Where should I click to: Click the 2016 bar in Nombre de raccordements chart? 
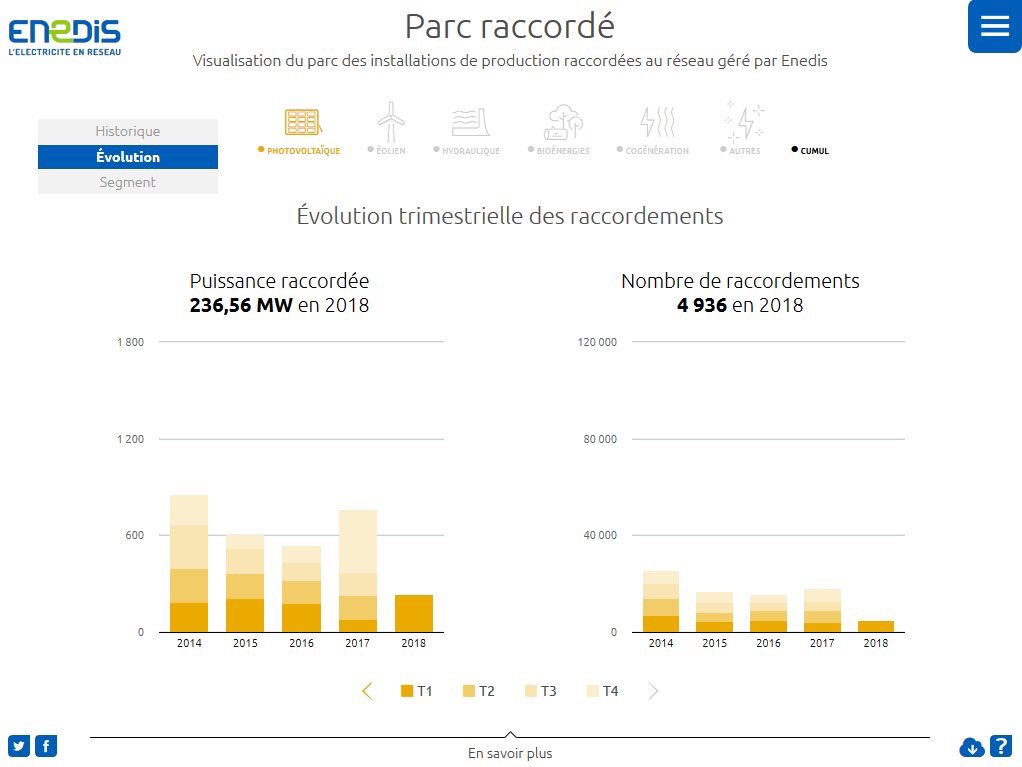pos(768,613)
